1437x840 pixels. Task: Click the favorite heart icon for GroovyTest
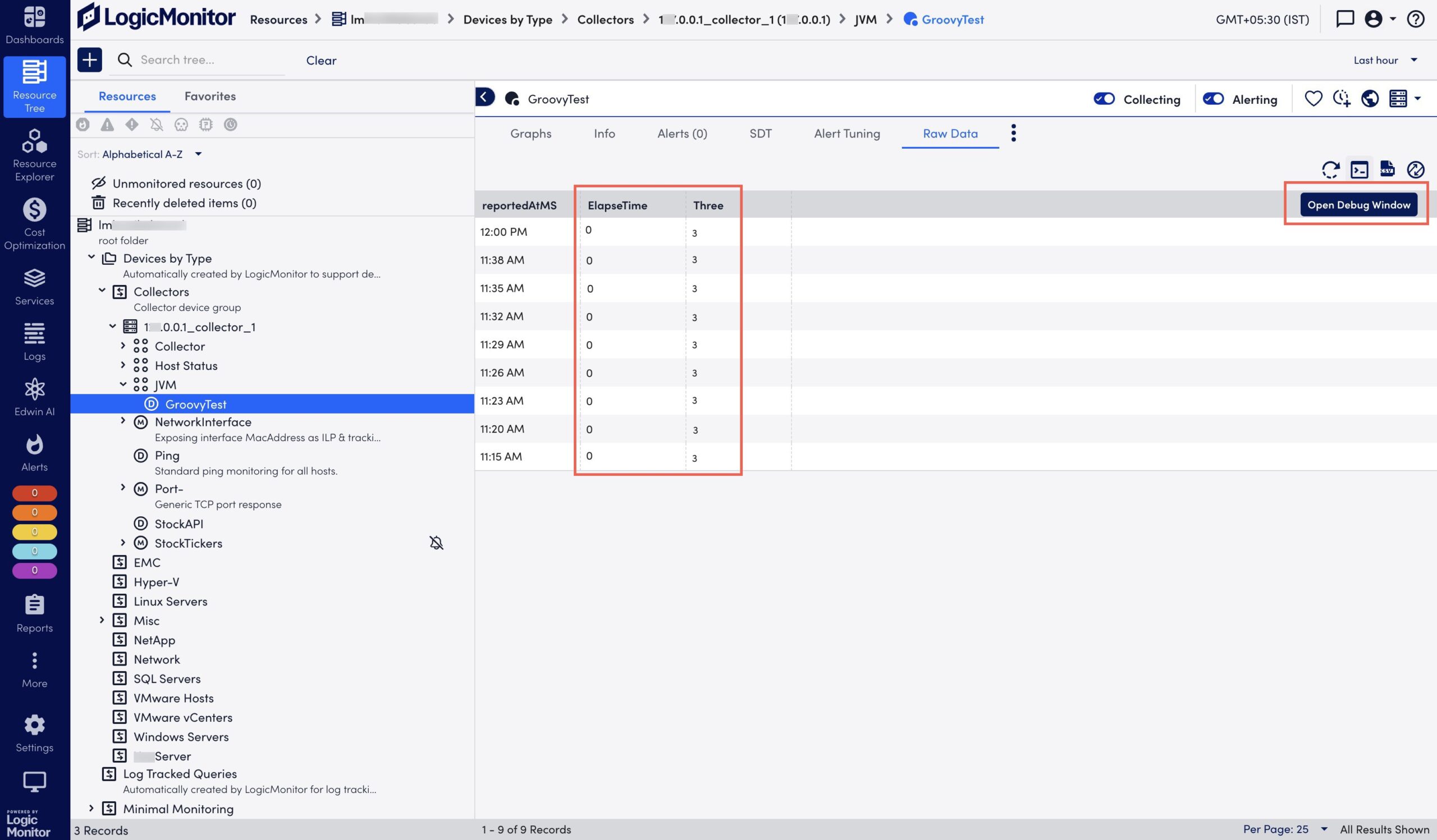click(1315, 99)
